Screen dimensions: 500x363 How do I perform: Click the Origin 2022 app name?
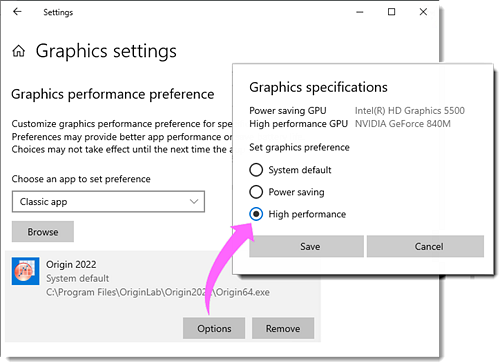71,264
